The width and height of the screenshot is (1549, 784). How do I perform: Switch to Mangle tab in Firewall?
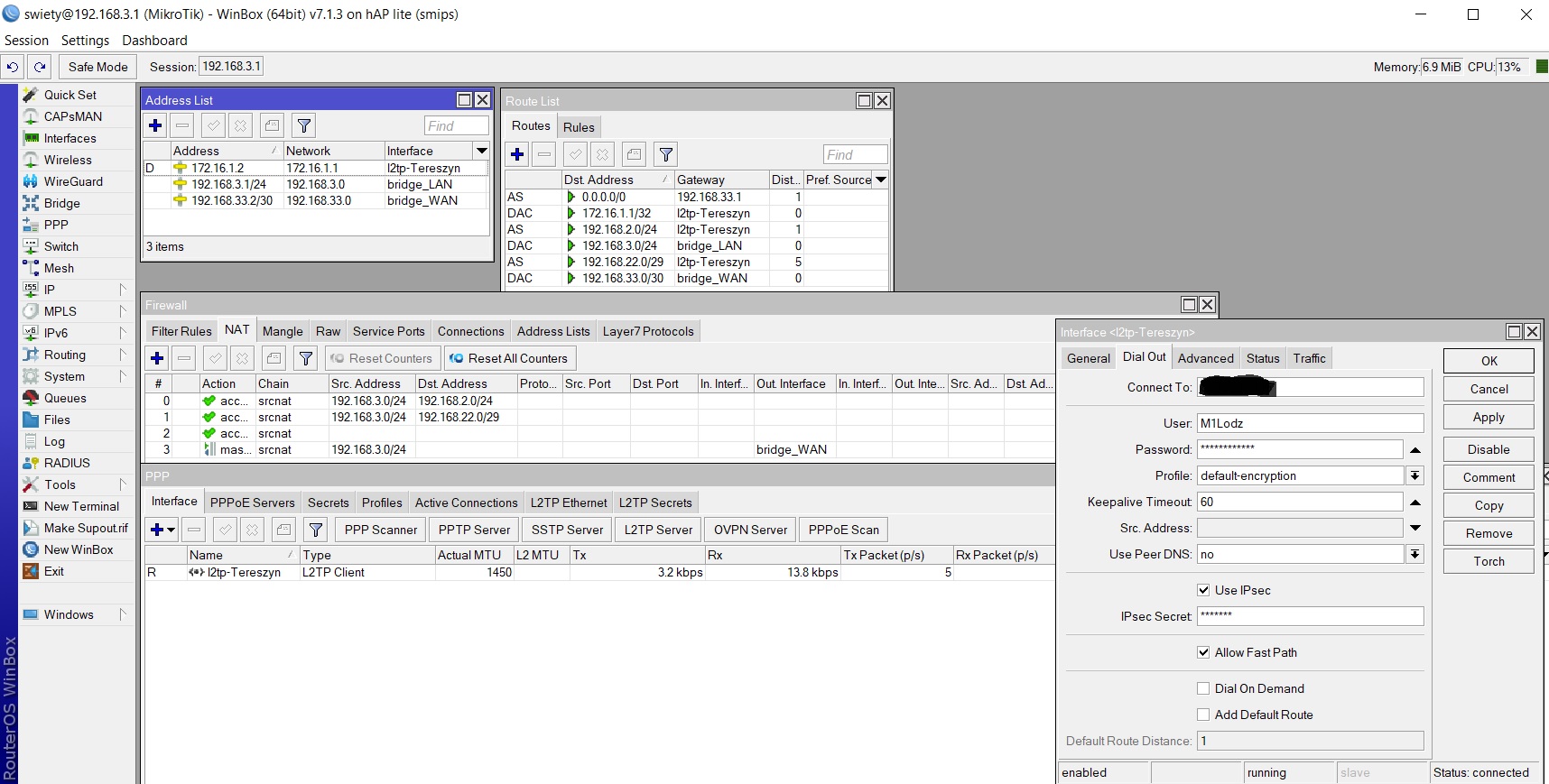(x=283, y=331)
